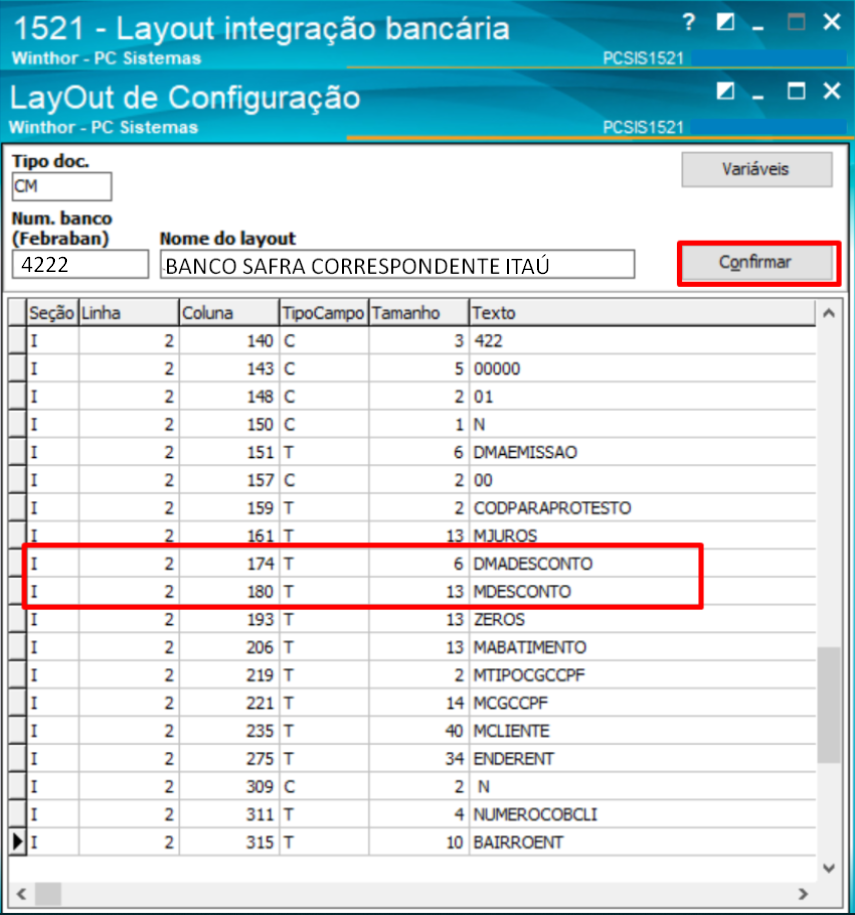Viewport: 855px width, 915px height.
Task: Select the MABATIMENTO cell
Action: (x=642, y=647)
